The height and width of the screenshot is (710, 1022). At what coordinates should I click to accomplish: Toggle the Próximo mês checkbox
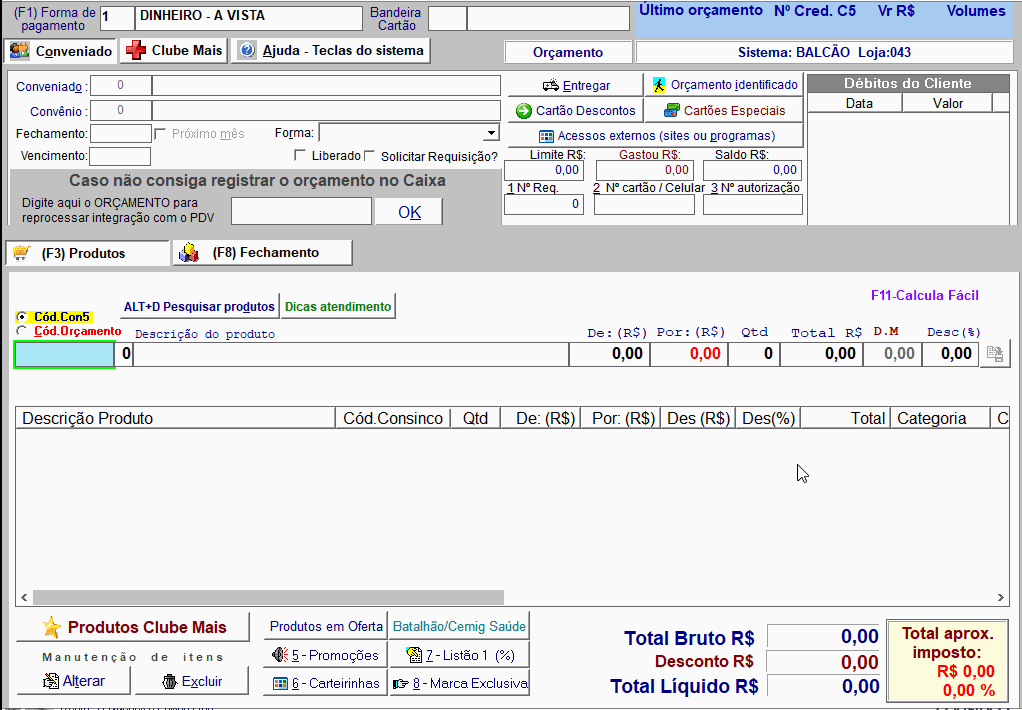tap(160, 134)
